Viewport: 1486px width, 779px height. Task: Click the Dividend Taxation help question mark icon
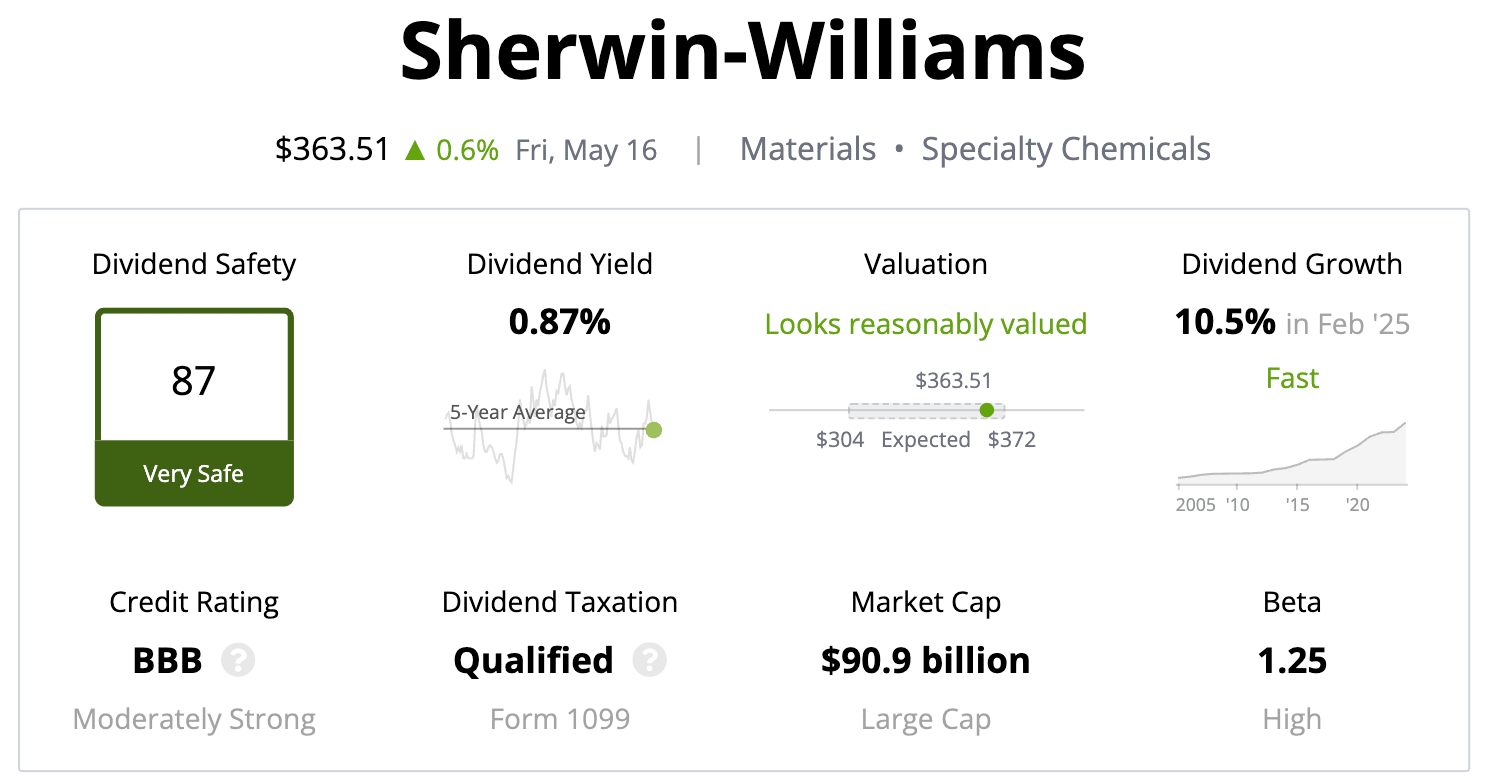pyautogui.click(x=650, y=660)
